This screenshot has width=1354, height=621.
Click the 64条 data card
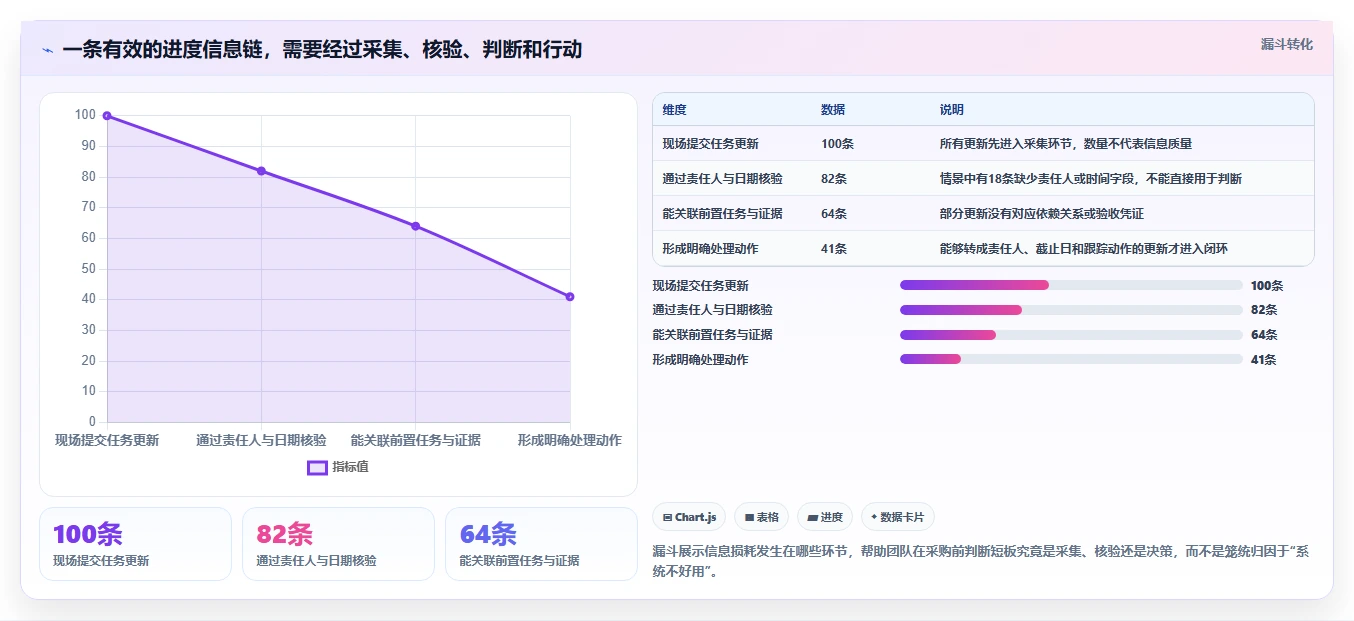point(541,544)
